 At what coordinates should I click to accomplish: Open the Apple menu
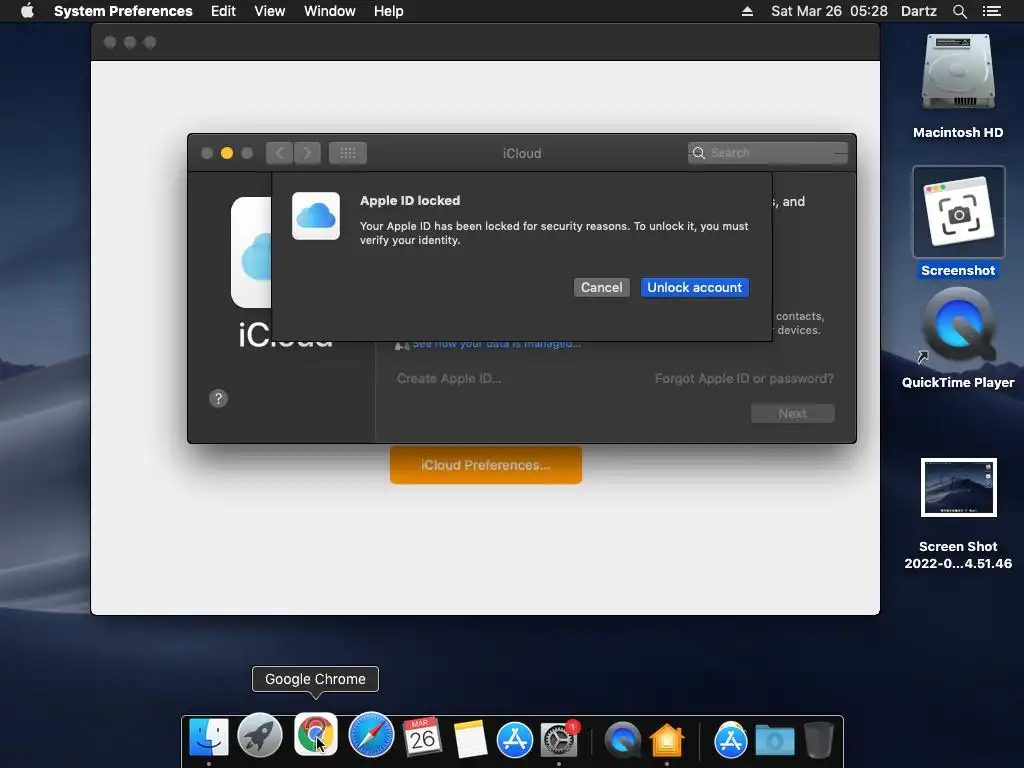click(x=27, y=11)
